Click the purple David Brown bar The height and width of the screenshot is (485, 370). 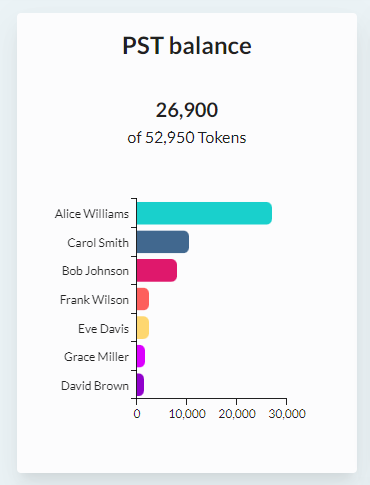pyautogui.click(x=140, y=385)
